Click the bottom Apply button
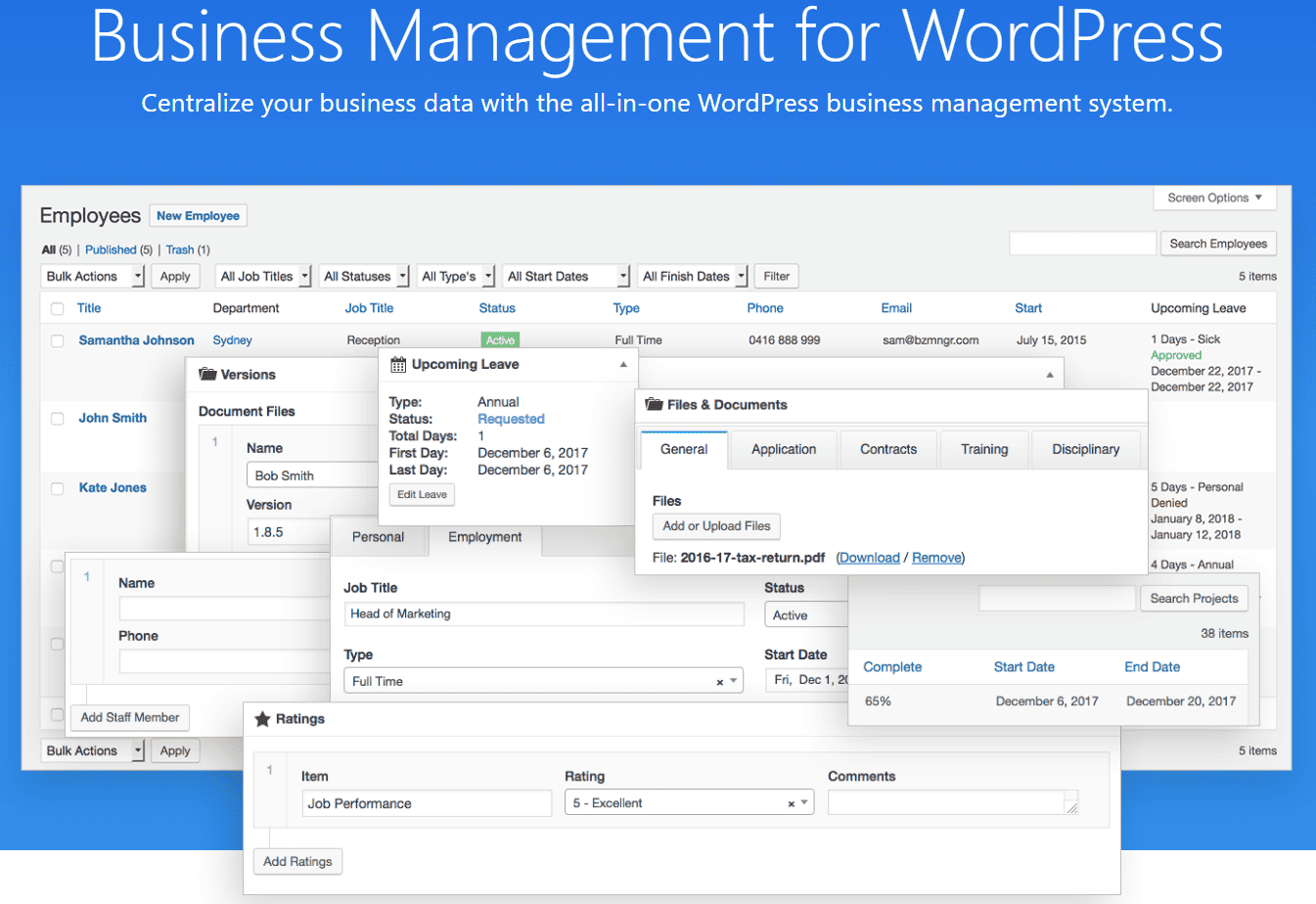This screenshot has width=1316, height=904. 175,751
